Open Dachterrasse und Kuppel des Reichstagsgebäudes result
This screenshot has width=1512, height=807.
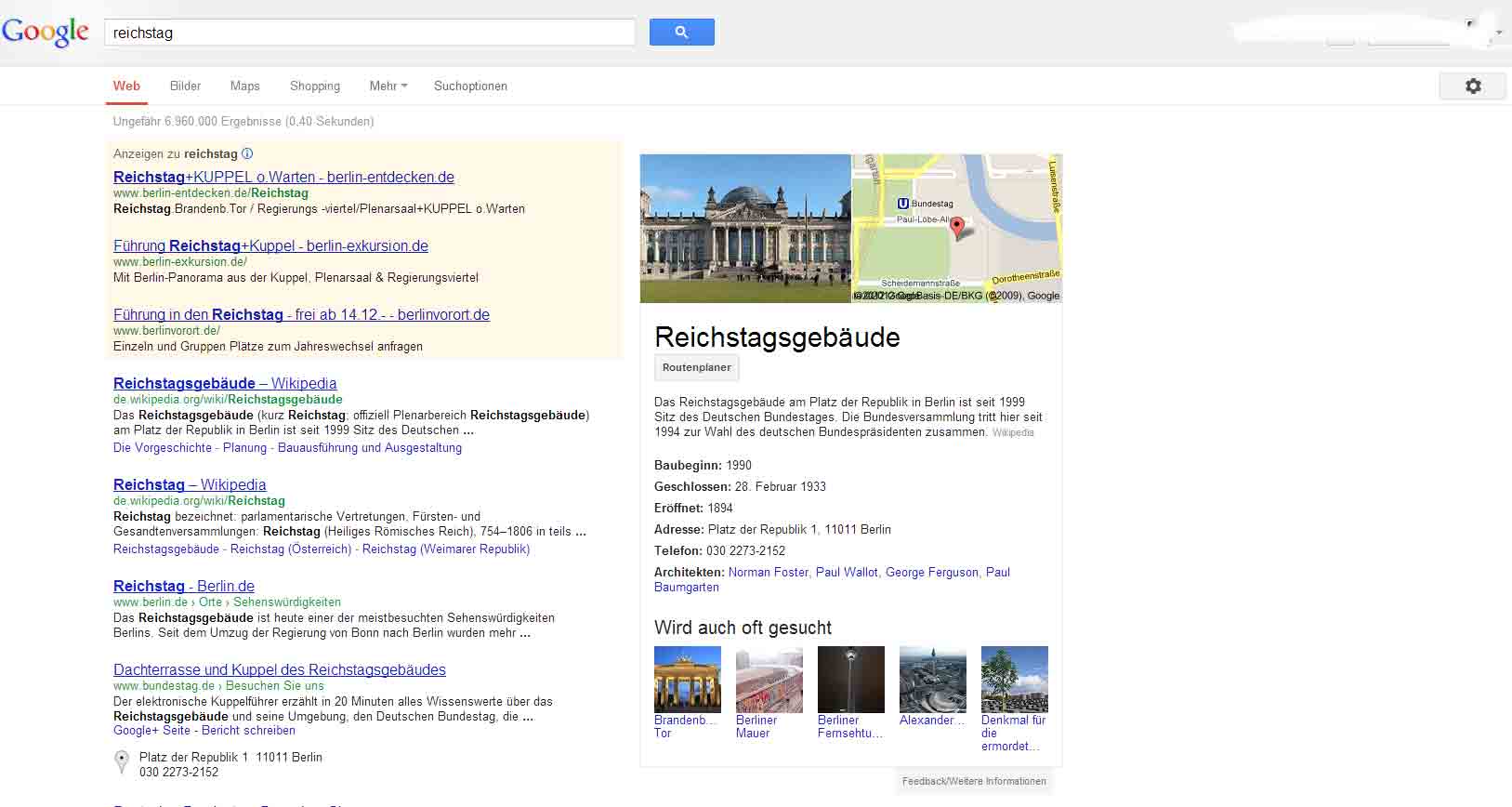tap(280, 669)
